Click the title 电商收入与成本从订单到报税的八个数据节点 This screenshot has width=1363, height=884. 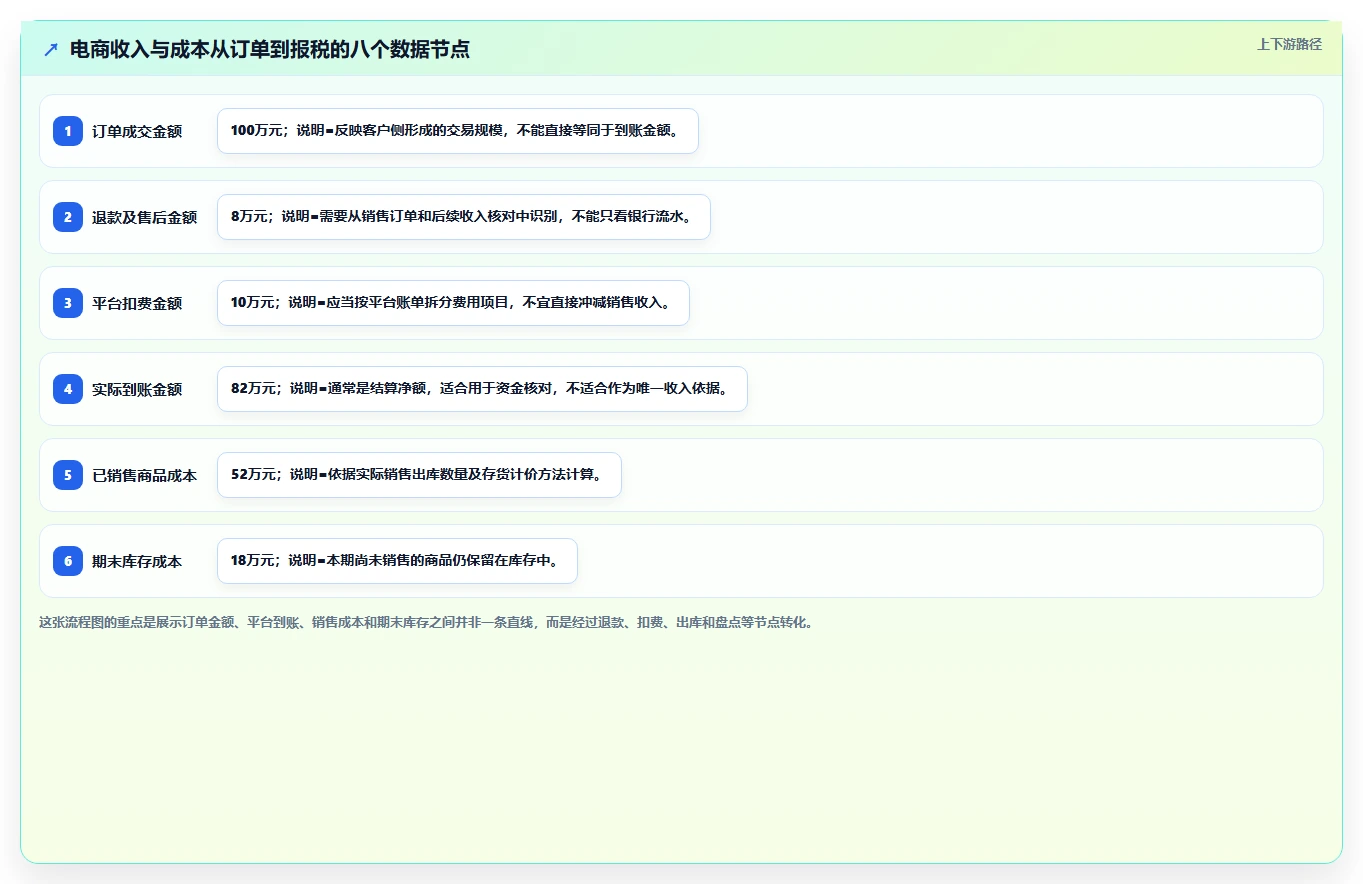point(270,49)
